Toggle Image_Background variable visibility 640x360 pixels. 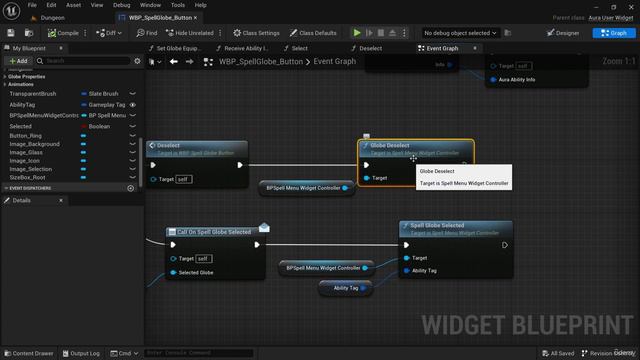tap(133, 144)
